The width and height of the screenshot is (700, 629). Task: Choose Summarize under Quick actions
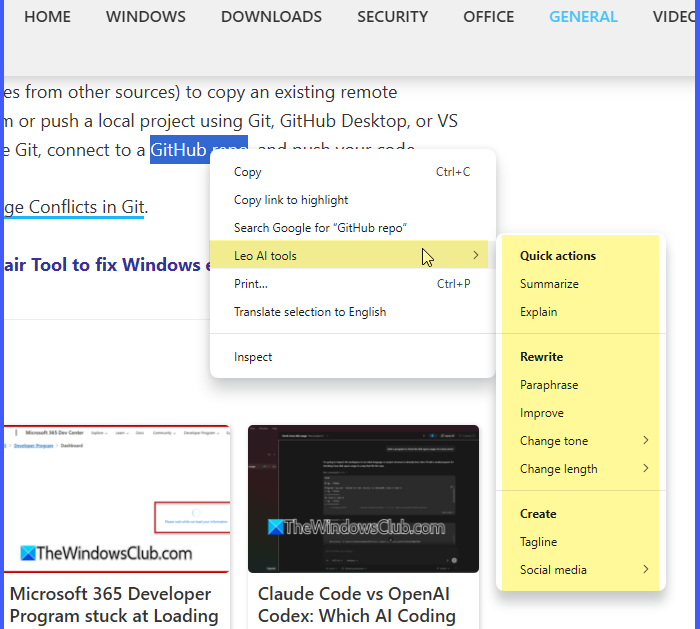[580, 284]
